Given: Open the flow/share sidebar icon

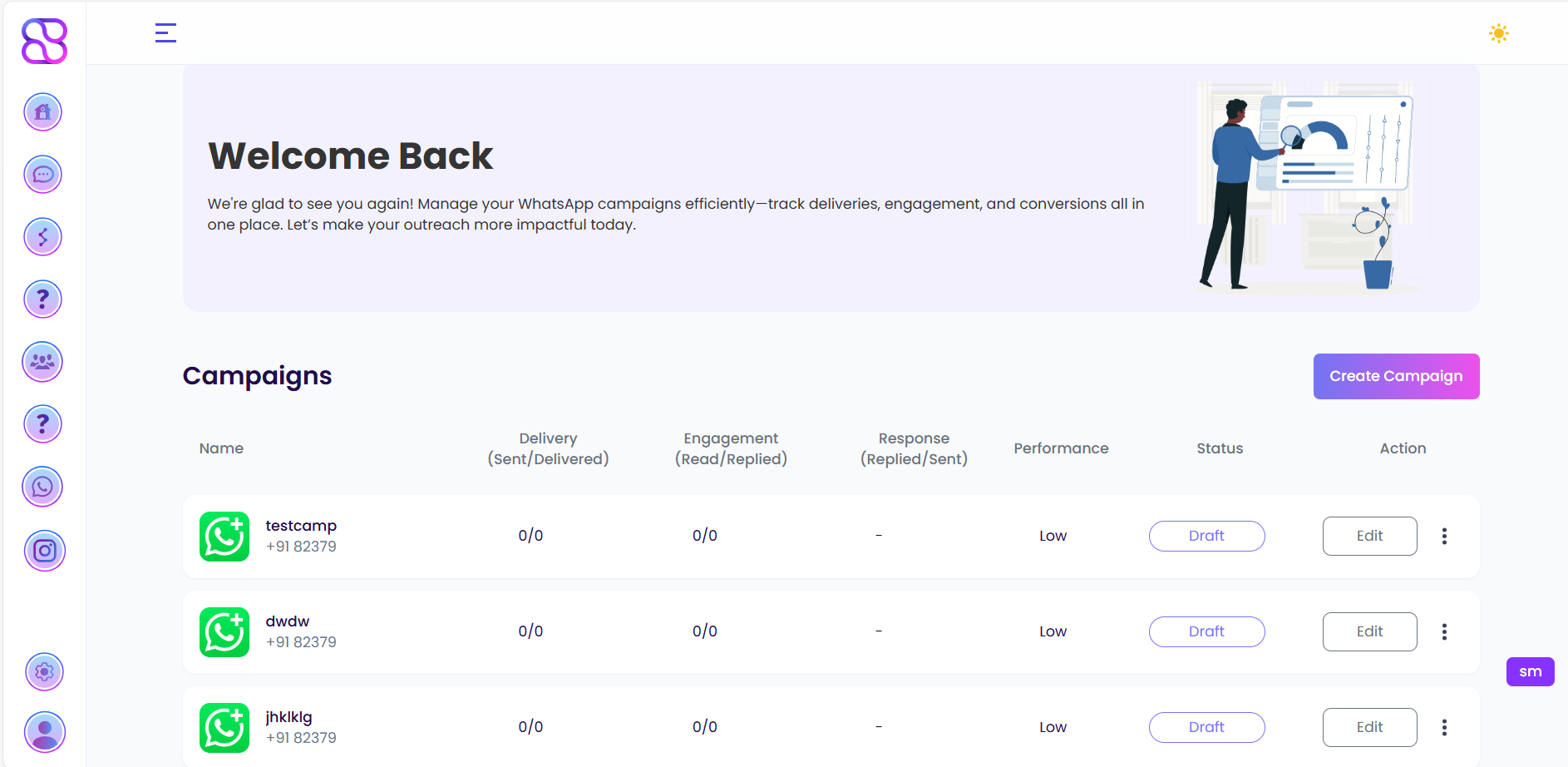Looking at the screenshot, I should click(x=43, y=237).
